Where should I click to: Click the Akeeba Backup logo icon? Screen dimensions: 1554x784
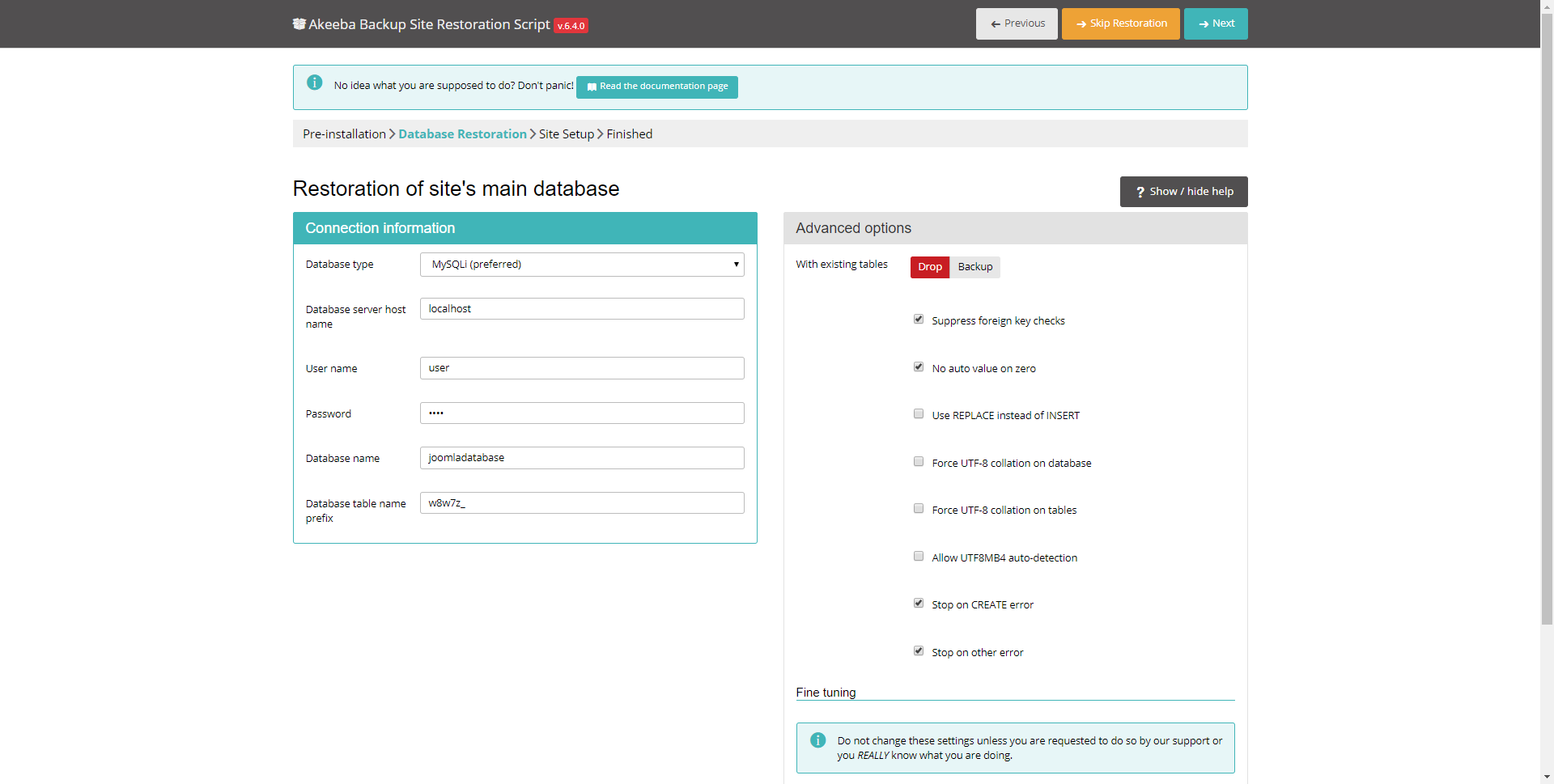click(299, 24)
